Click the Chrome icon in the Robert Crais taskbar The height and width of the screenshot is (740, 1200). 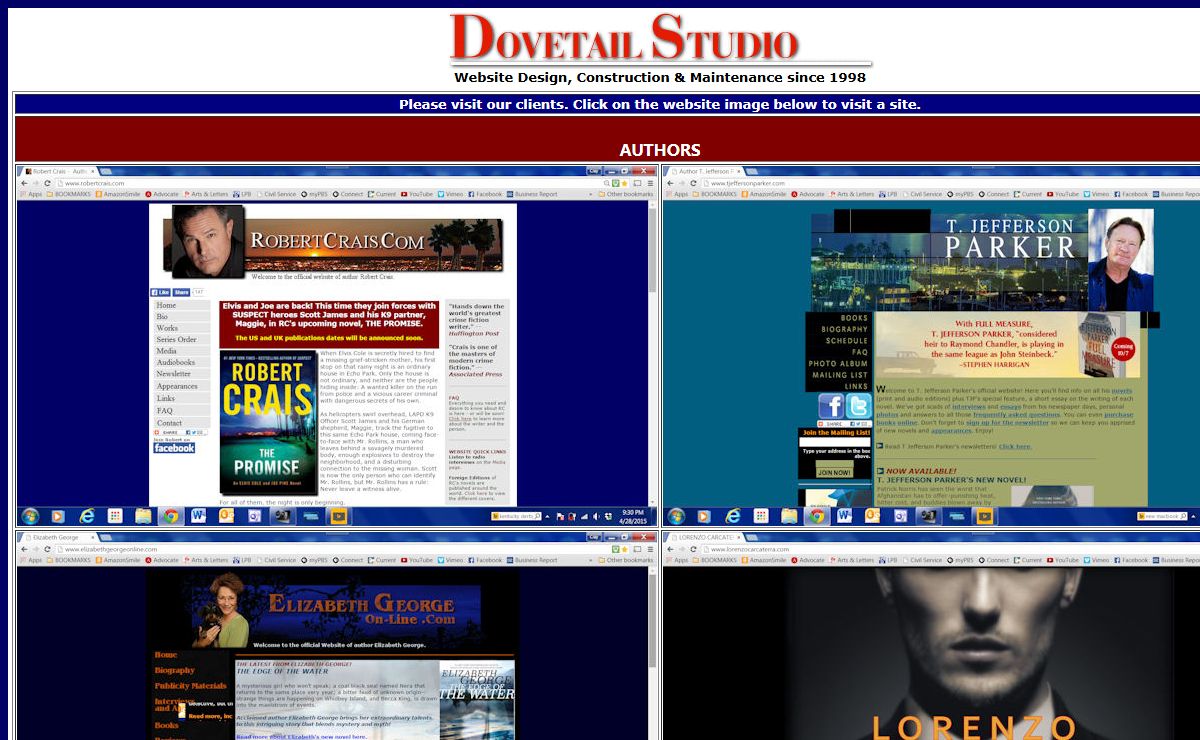(171, 516)
